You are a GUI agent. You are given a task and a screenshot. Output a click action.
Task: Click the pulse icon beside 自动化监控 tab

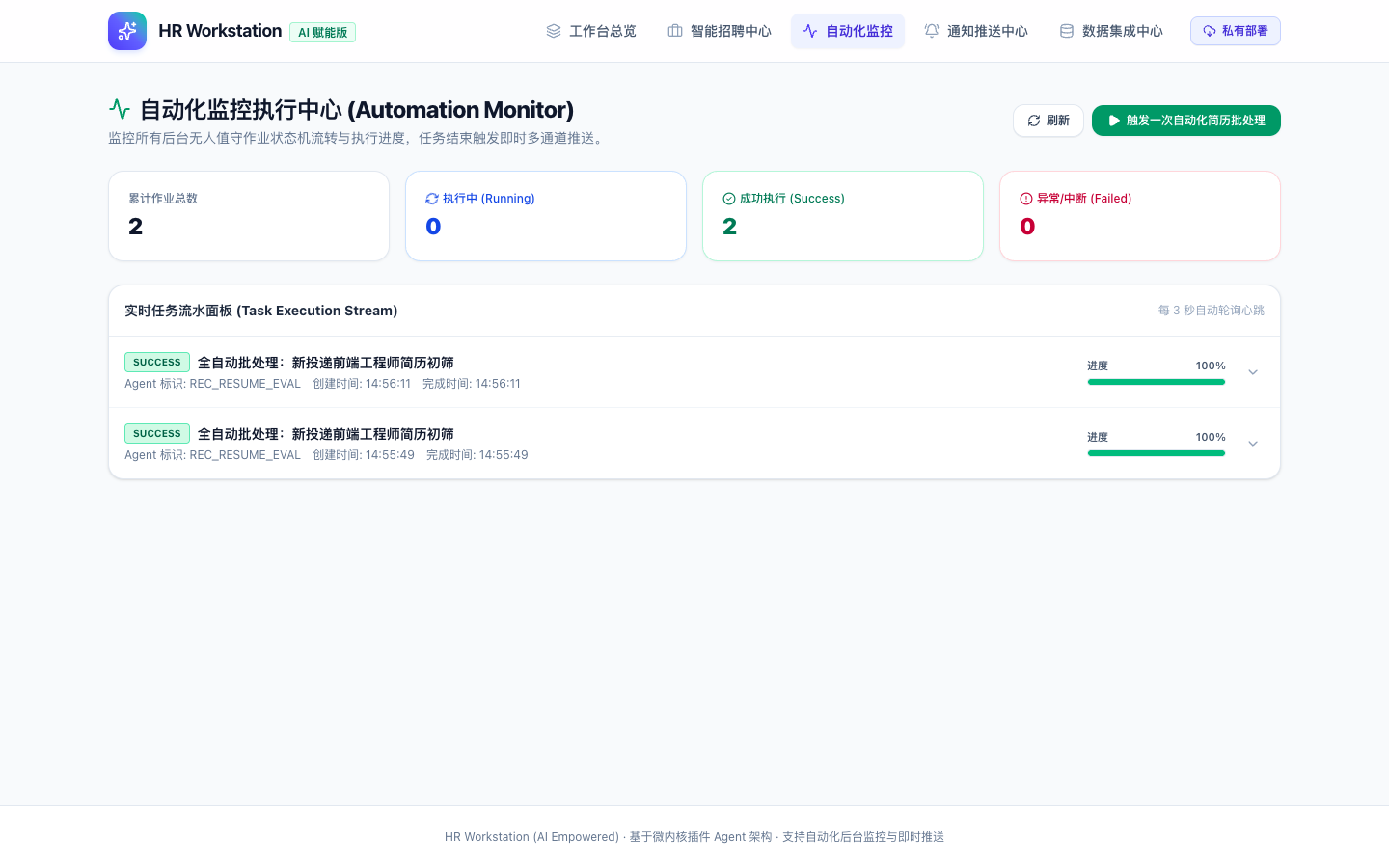tap(810, 31)
